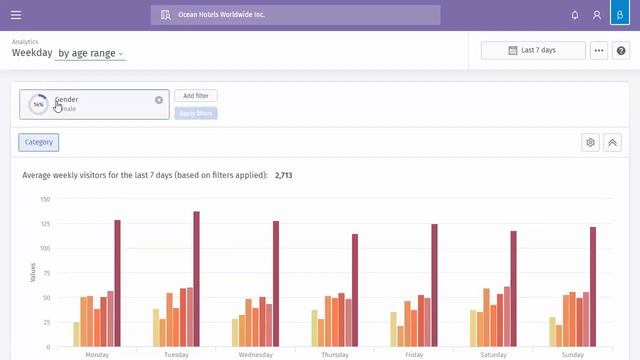Select the Category tab
Screen dimensions: 640x360
38,142
